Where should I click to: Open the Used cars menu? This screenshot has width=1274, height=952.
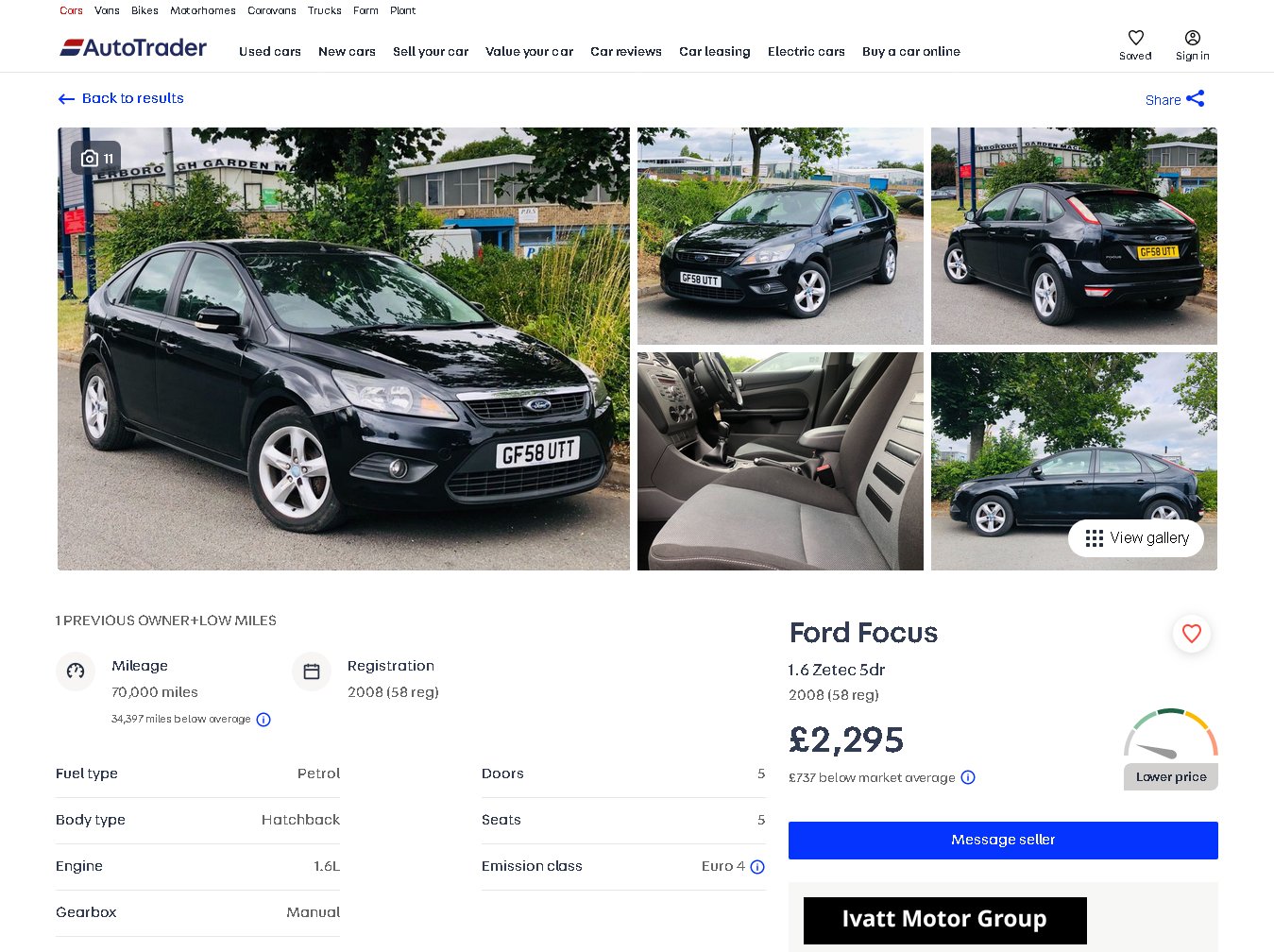pos(270,52)
